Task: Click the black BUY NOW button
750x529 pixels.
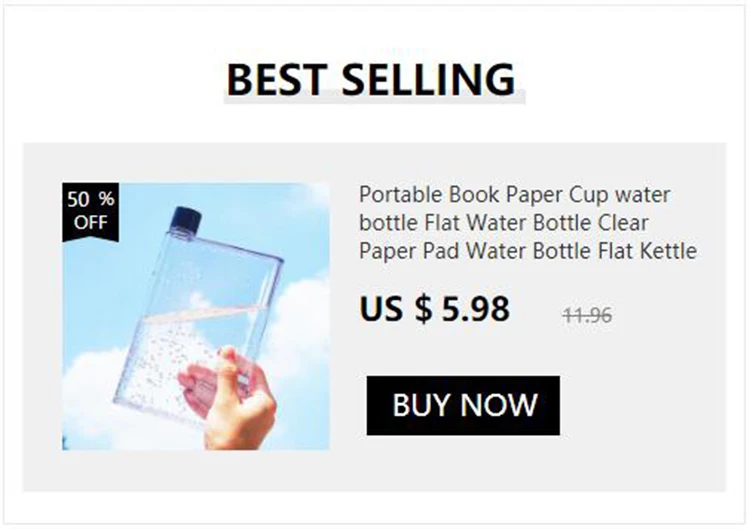Action: pyautogui.click(x=463, y=406)
